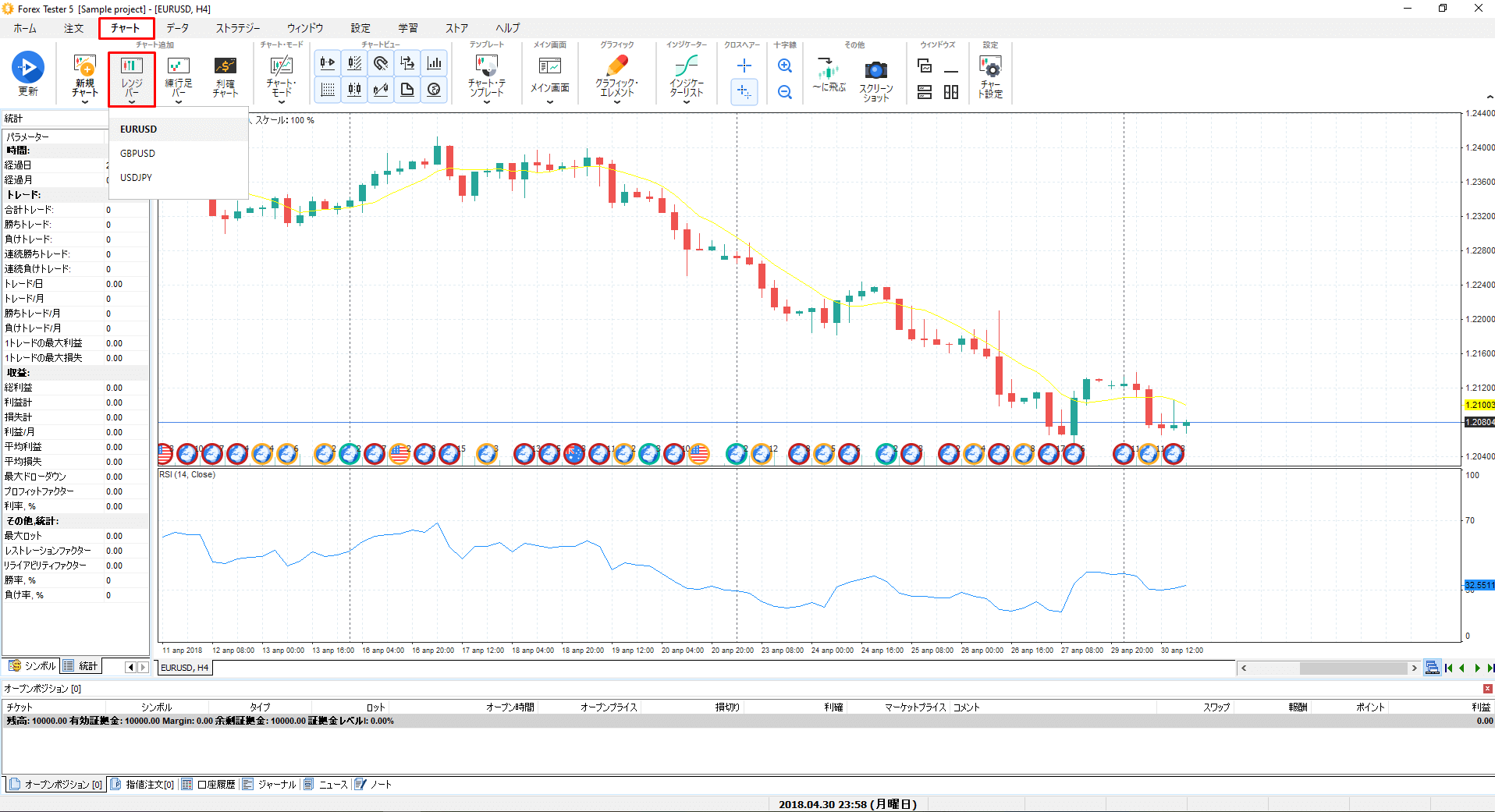Image resolution: width=1495 pixels, height=812 pixels.
Task: Click the EURUSD, H4 chart tab
Action: (185, 668)
